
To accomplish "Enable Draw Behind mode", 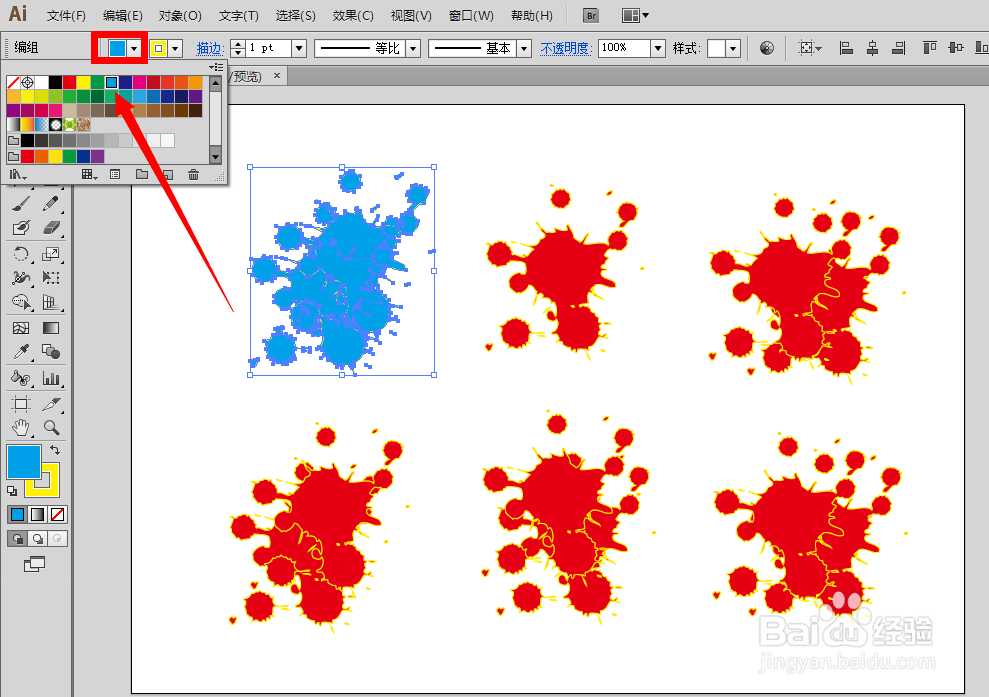I will pos(38,539).
